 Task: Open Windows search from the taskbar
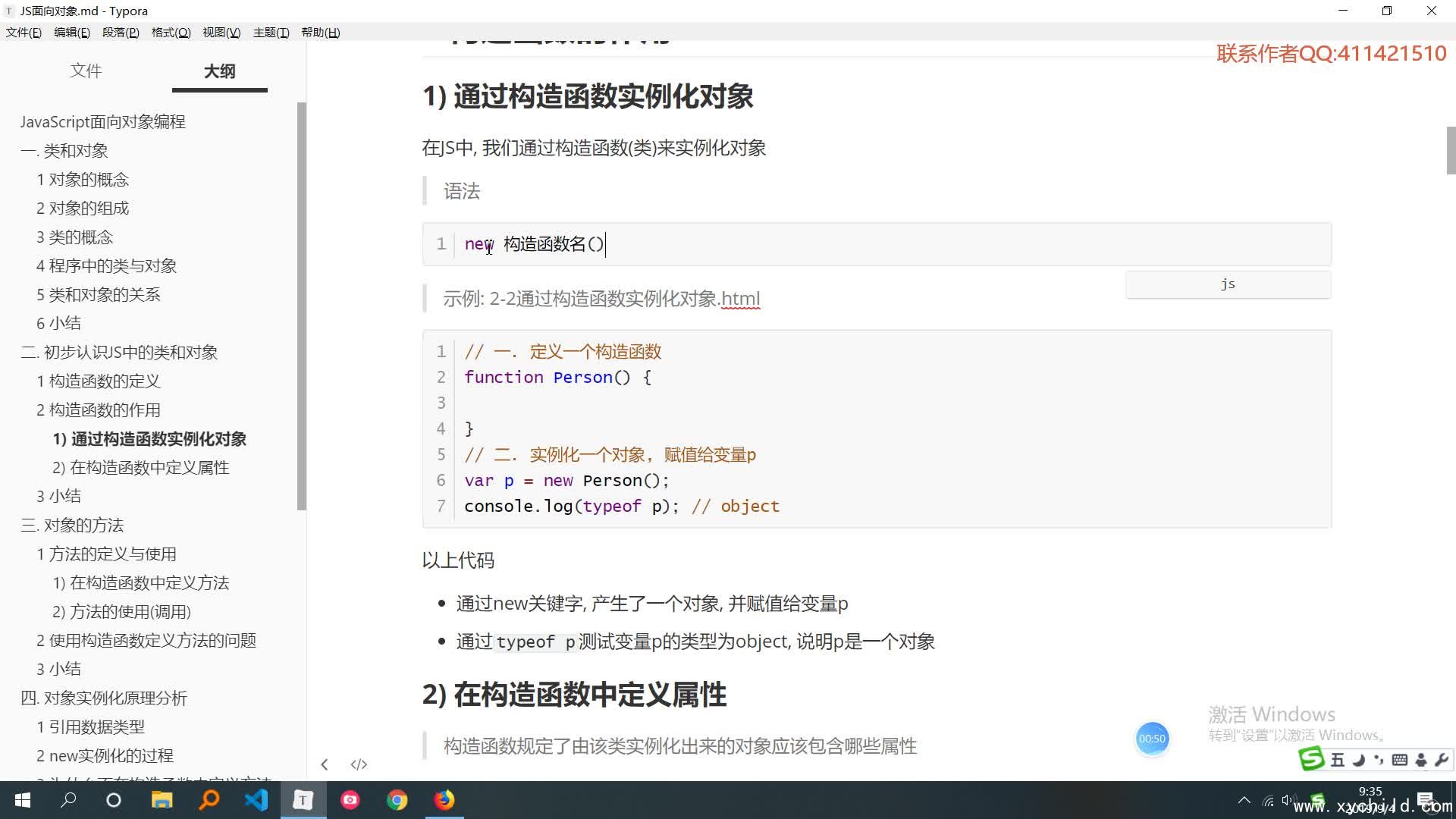pyautogui.click(x=69, y=800)
